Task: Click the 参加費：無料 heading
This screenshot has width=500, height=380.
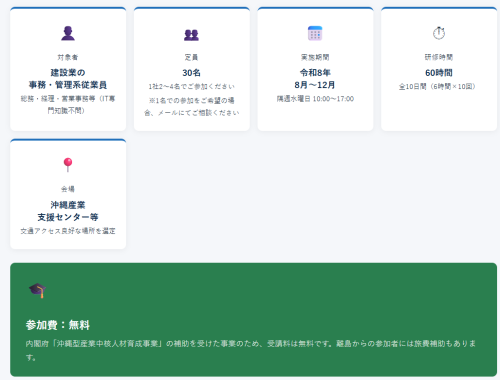Action: (x=58, y=325)
